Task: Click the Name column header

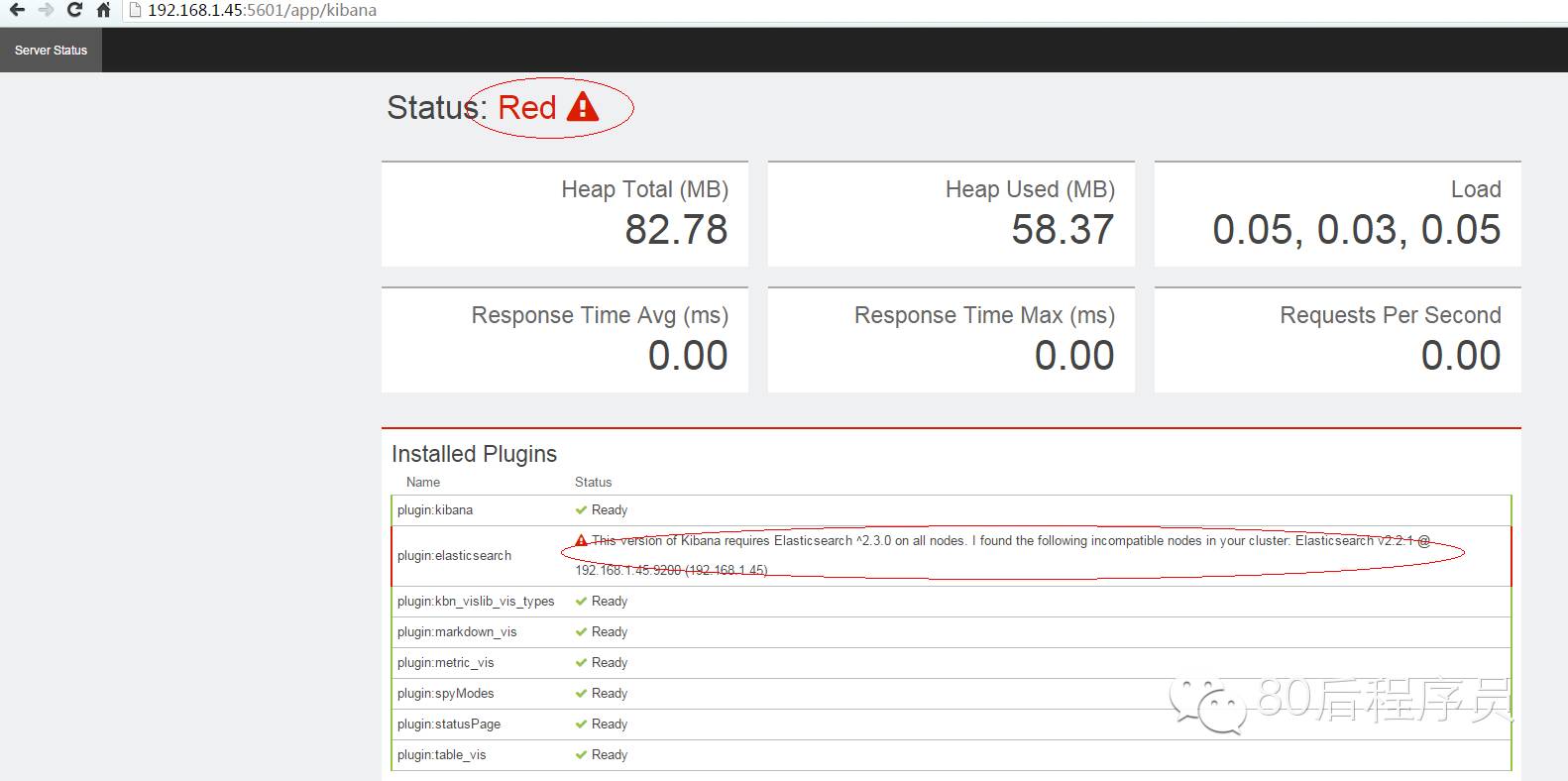Action: tap(423, 482)
